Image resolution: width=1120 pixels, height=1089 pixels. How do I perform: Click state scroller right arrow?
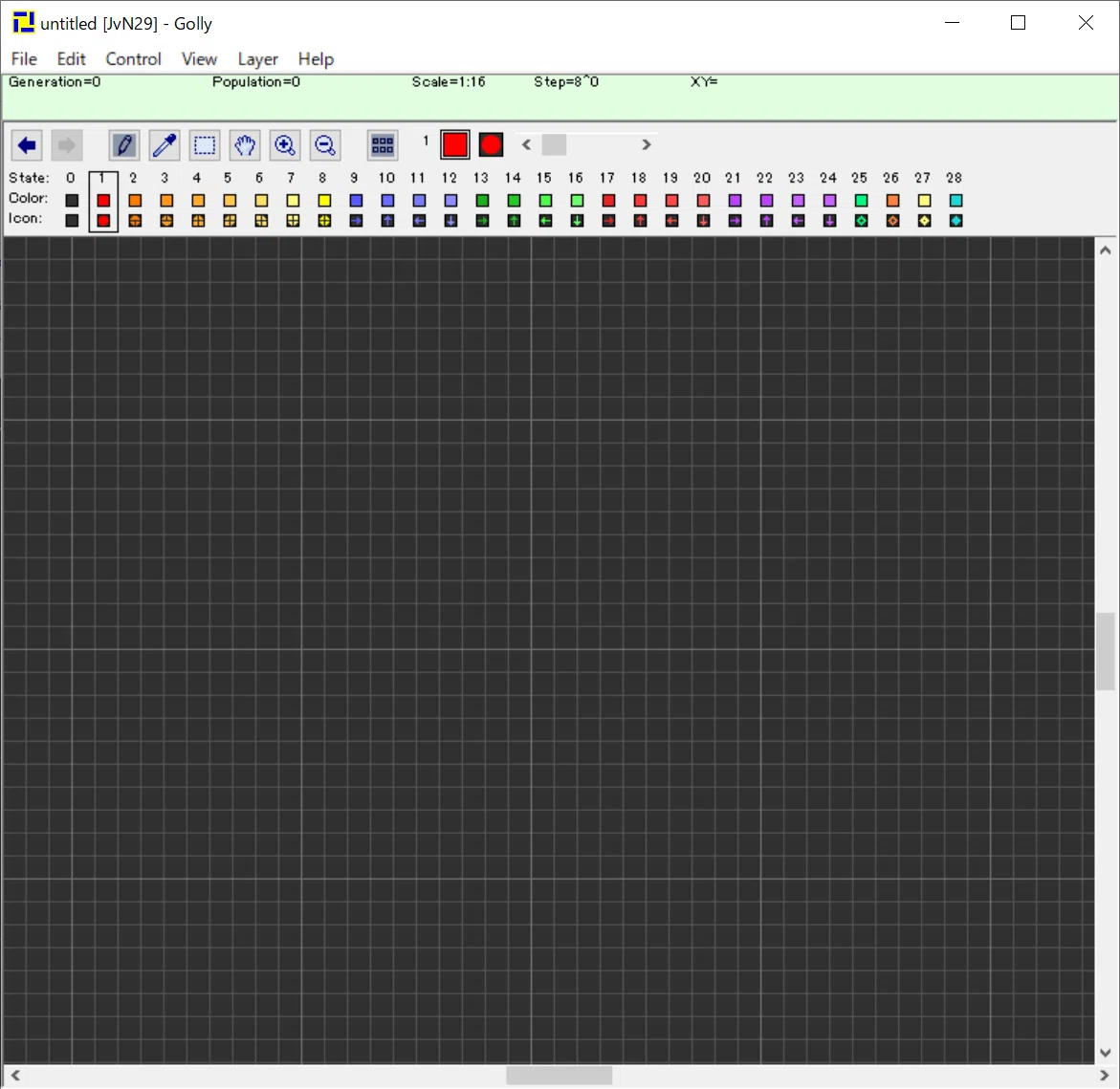pyautogui.click(x=646, y=145)
